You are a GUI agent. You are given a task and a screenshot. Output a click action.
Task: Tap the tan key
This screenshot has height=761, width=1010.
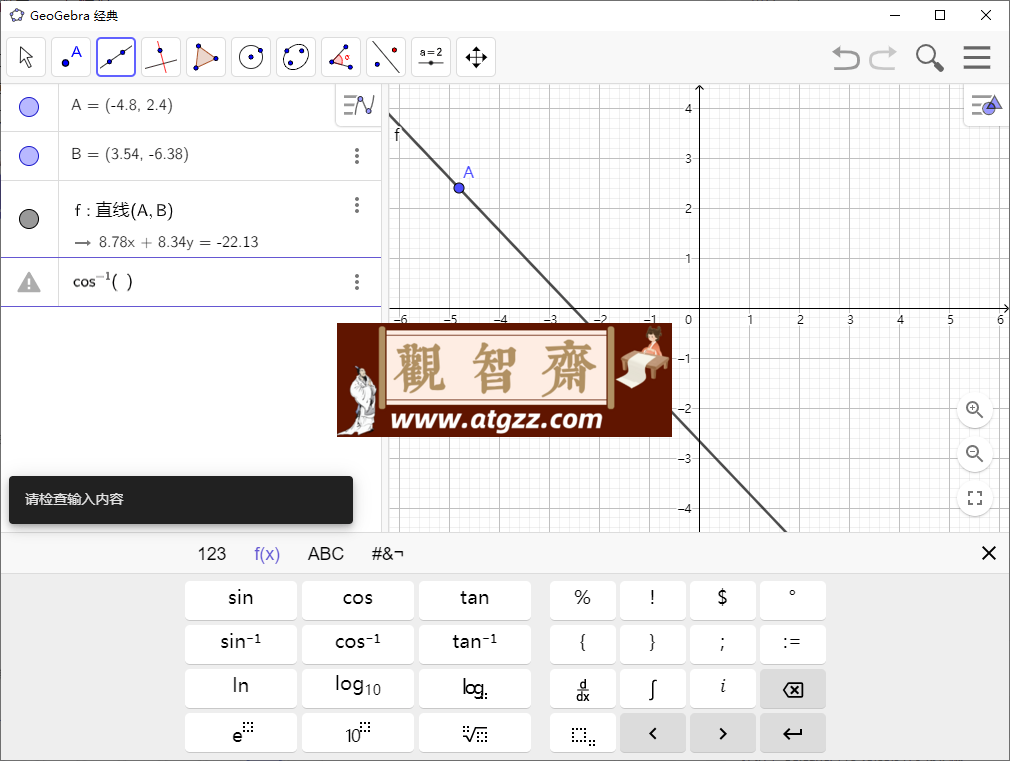(475, 599)
